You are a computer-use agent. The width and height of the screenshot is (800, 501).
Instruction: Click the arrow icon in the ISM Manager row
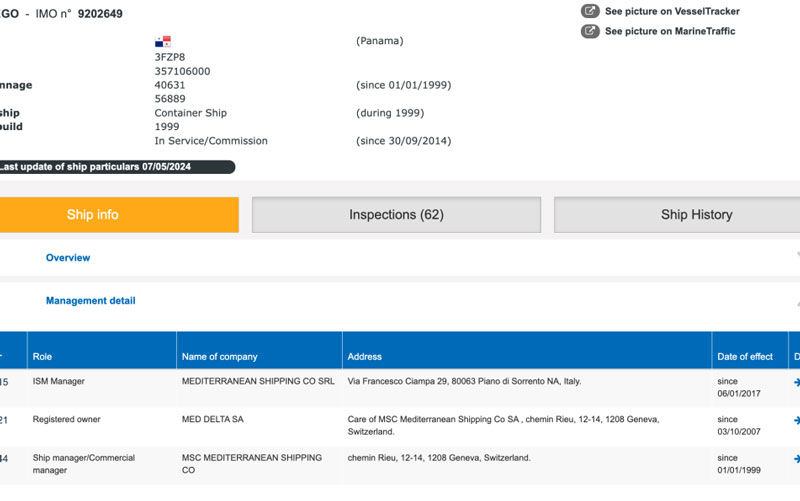[796, 382]
